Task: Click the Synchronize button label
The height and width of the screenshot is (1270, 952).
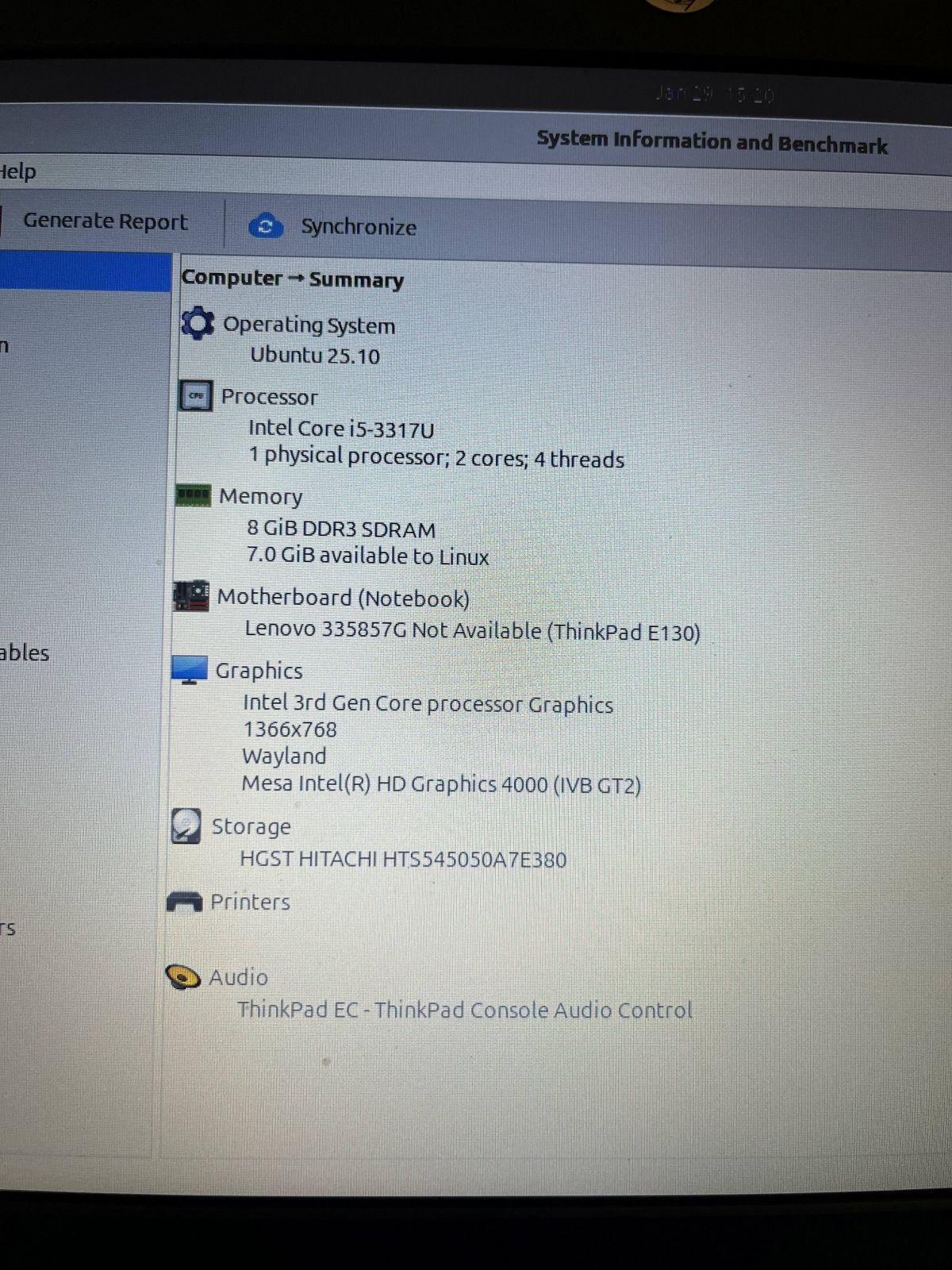Action: click(x=358, y=227)
